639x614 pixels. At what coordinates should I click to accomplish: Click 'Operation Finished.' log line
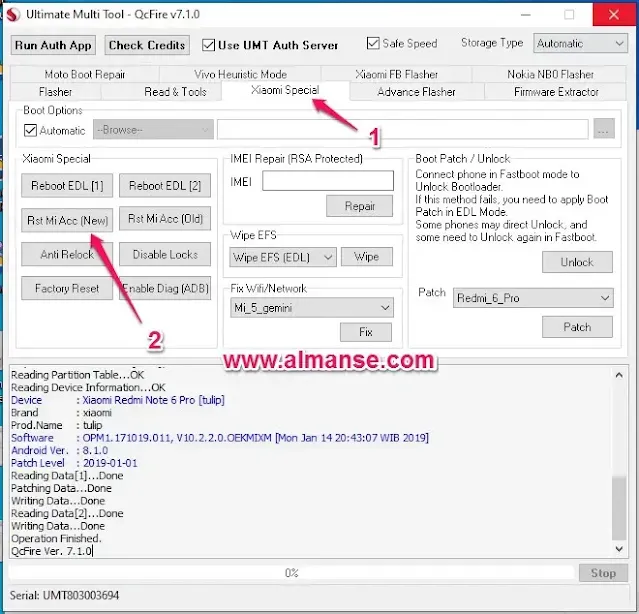pos(56,538)
